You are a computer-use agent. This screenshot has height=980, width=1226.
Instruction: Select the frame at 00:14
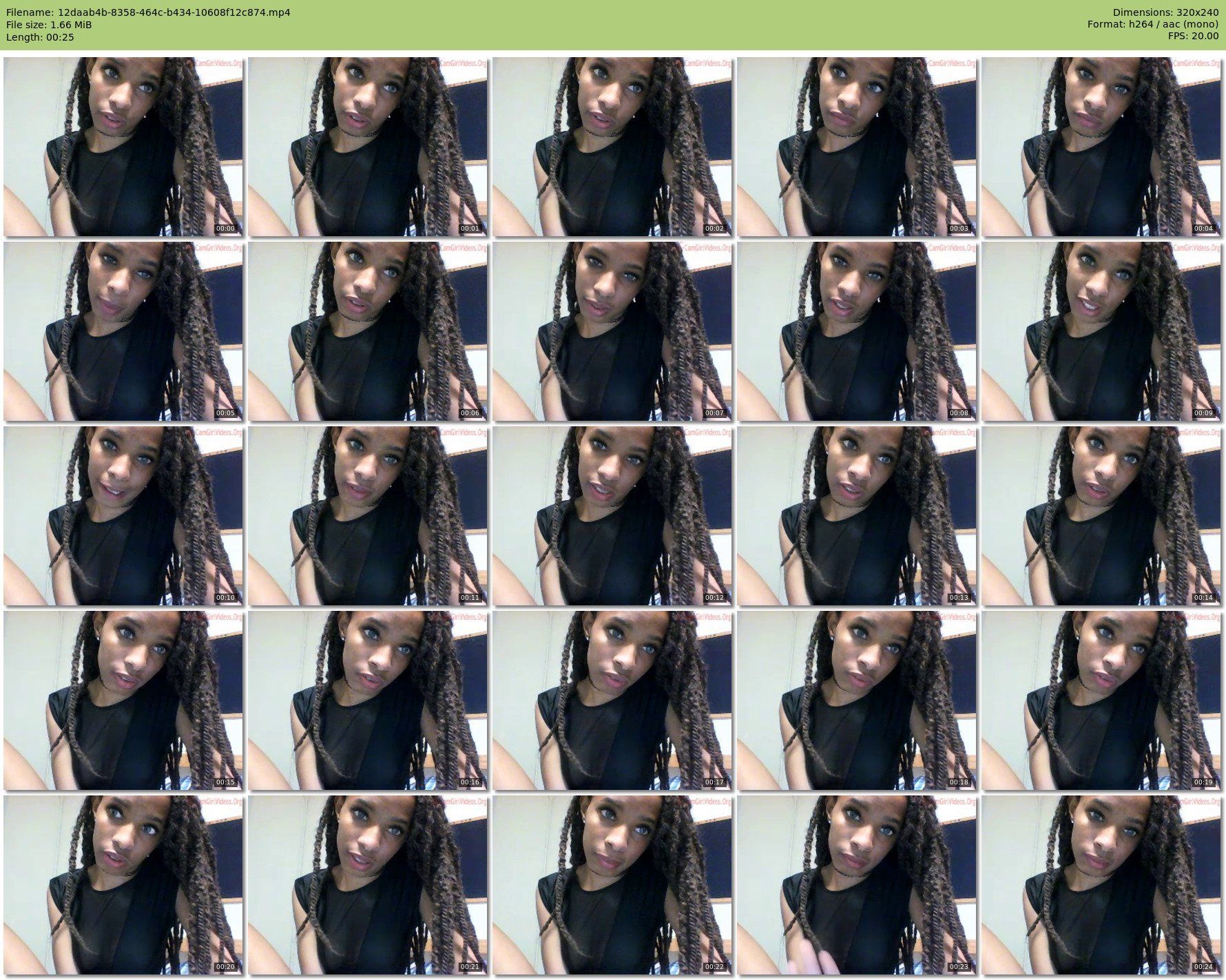coord(1101,516)
